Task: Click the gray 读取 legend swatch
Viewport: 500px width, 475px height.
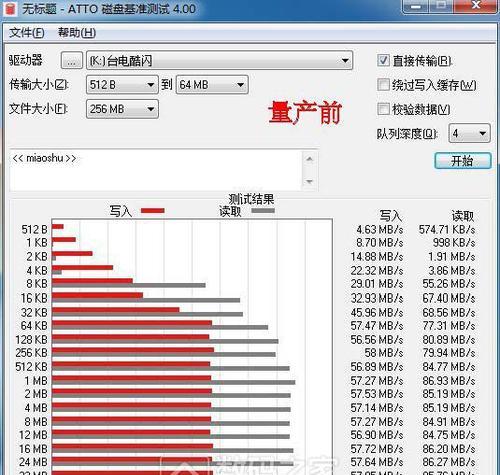Action: click(x=263, y=211)
